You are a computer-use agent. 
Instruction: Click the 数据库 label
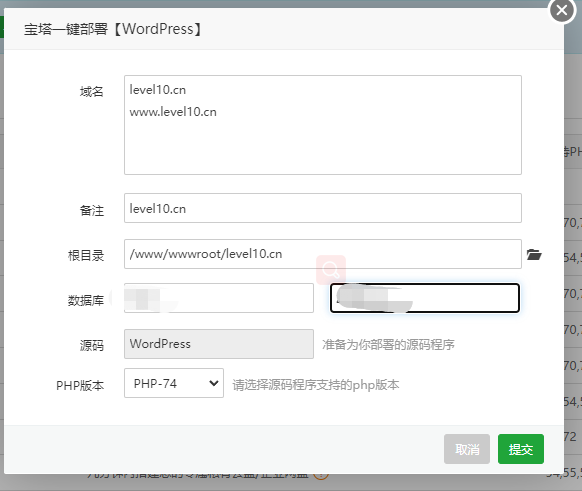pos(86,300)
